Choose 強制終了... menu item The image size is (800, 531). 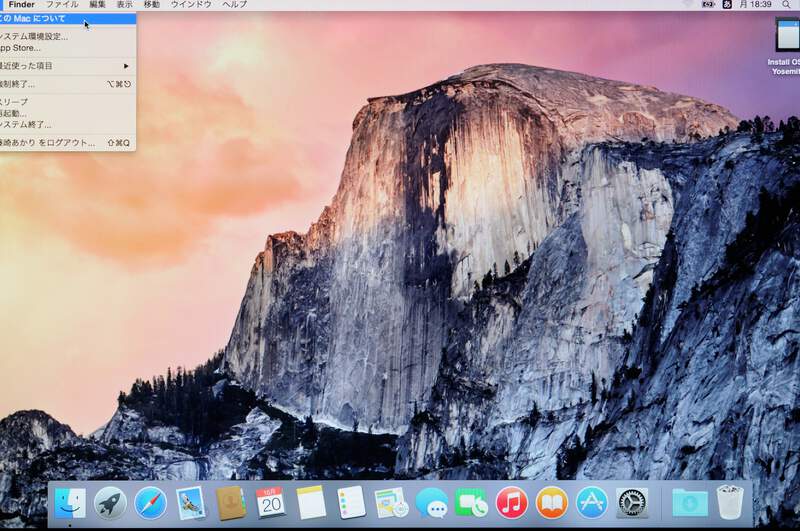(68, 84)
